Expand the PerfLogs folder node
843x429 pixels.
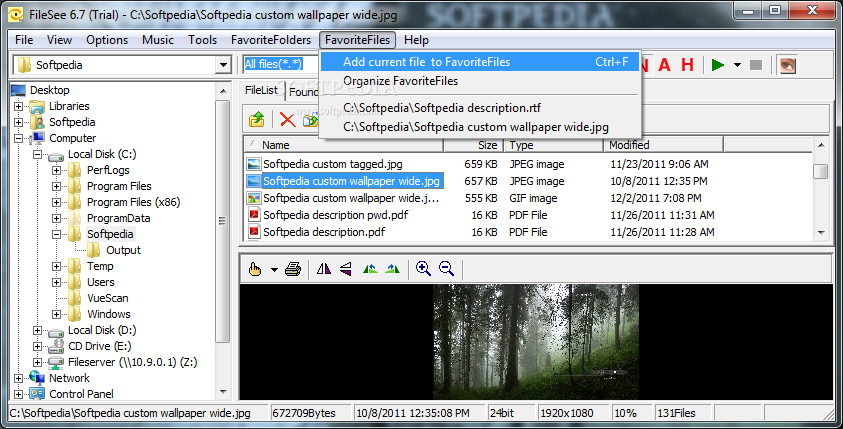coord(56,170)
